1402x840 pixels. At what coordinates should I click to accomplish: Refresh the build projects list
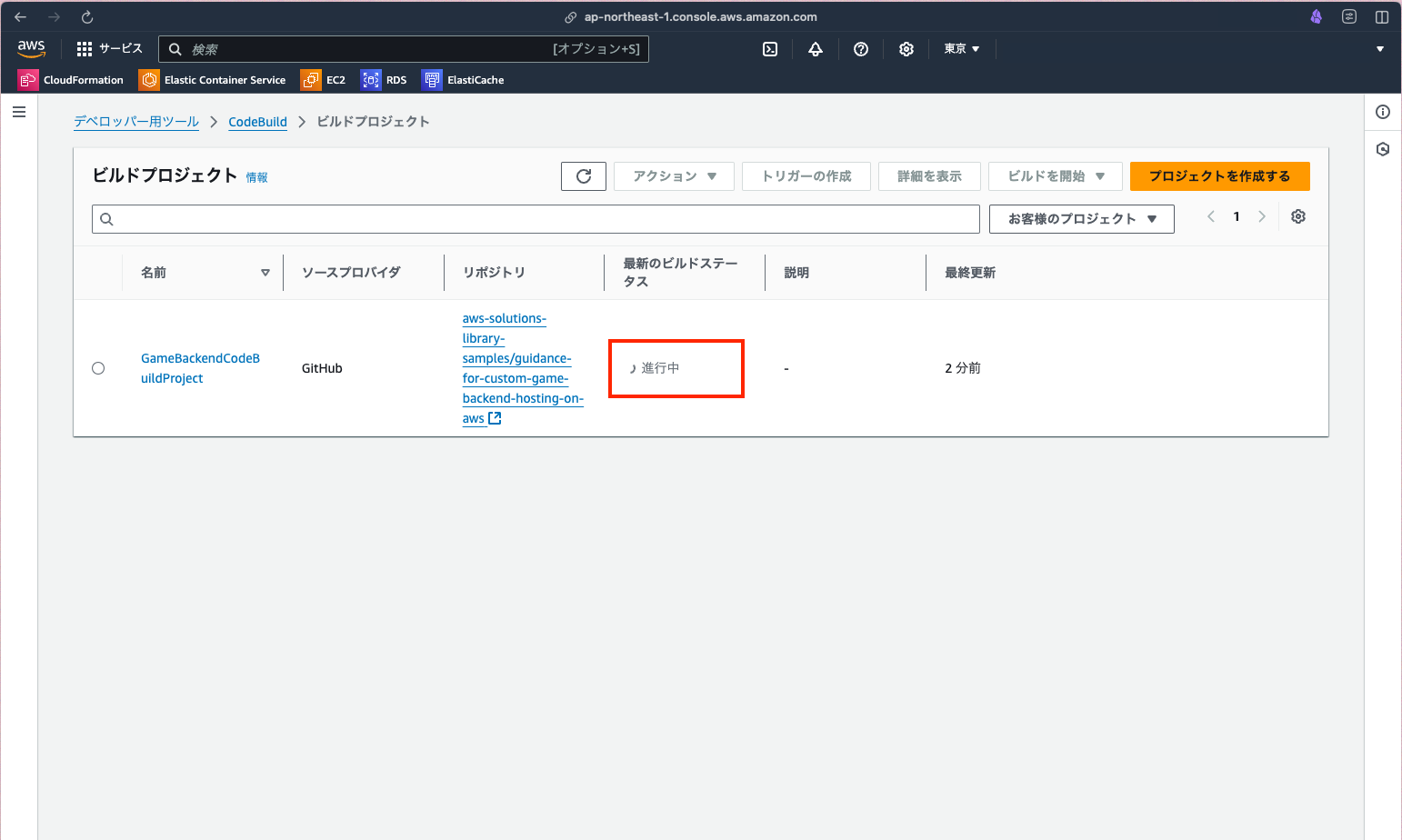[x=584, y=176]
